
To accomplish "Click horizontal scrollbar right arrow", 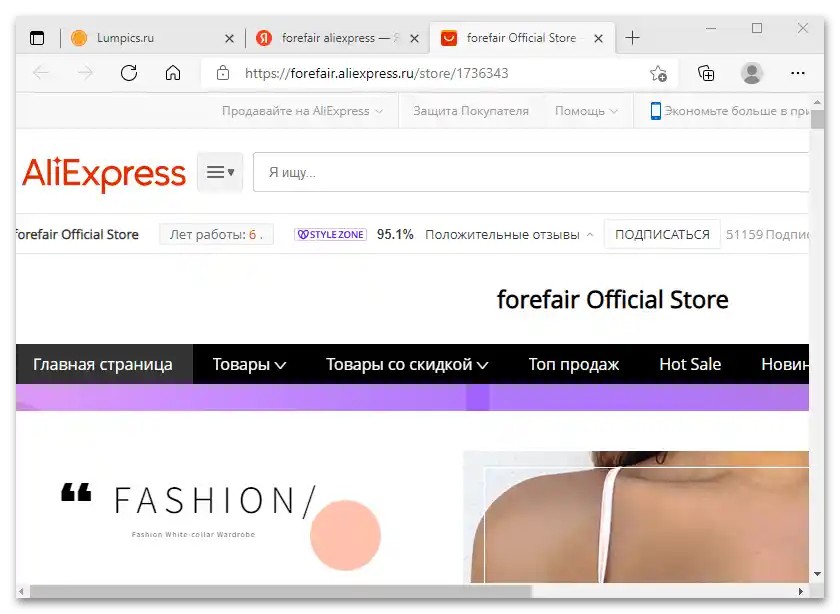I will click(x=801, y=591).
